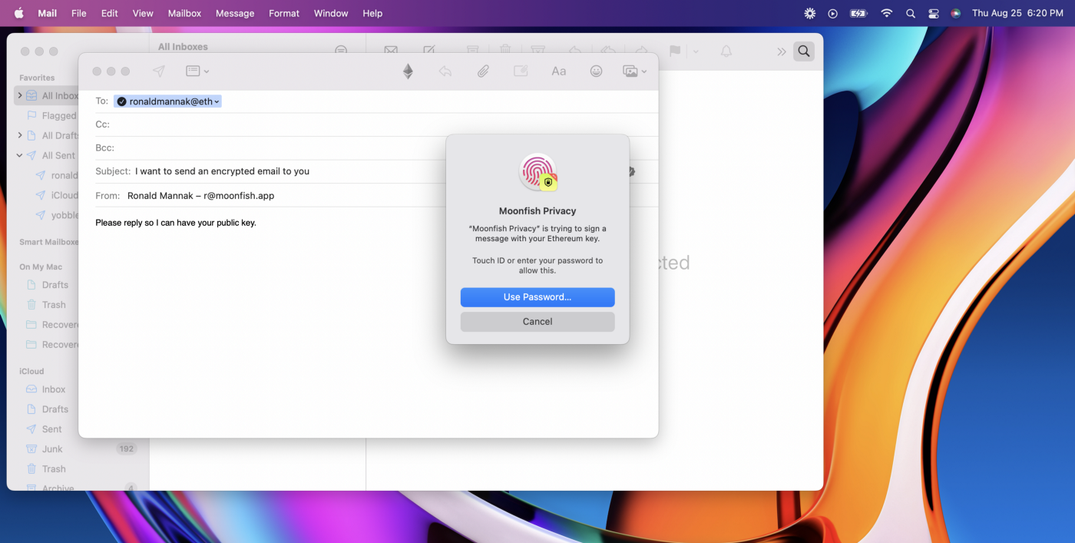This screenshot has height=543, width=1075.
Task: Open the View menu
Action: [143, 13]
